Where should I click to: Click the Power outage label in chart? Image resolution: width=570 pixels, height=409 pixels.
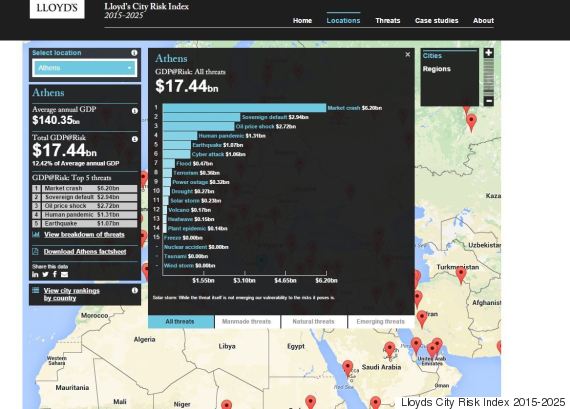tap(190, 182)
